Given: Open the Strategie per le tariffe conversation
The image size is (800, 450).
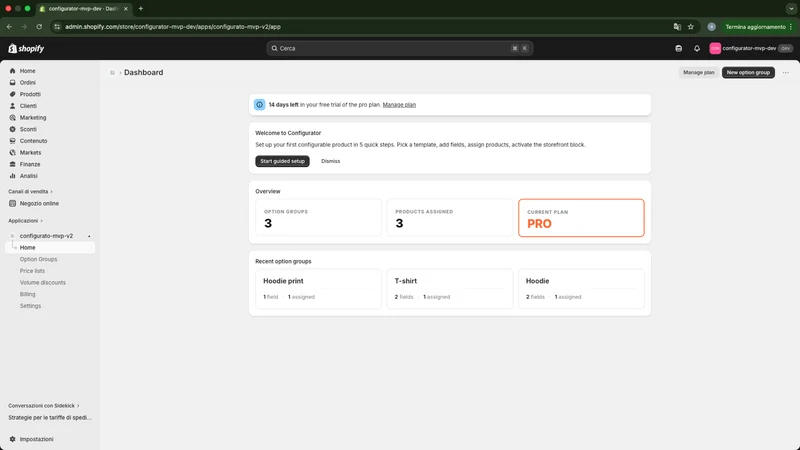Looking at the screenshot, I should pos(49,417).
